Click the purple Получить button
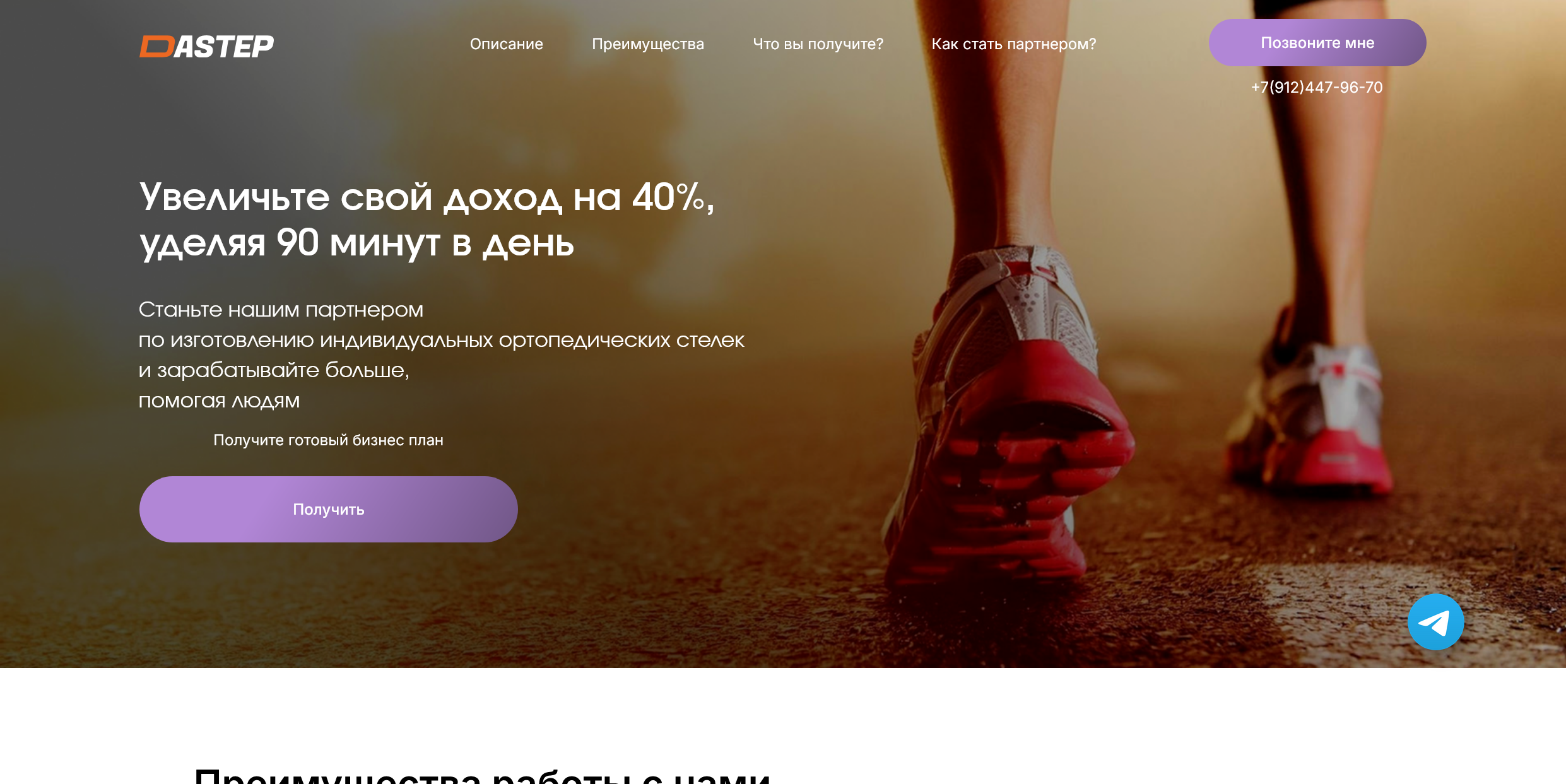1566x784 pixels. tap(328, 509)
